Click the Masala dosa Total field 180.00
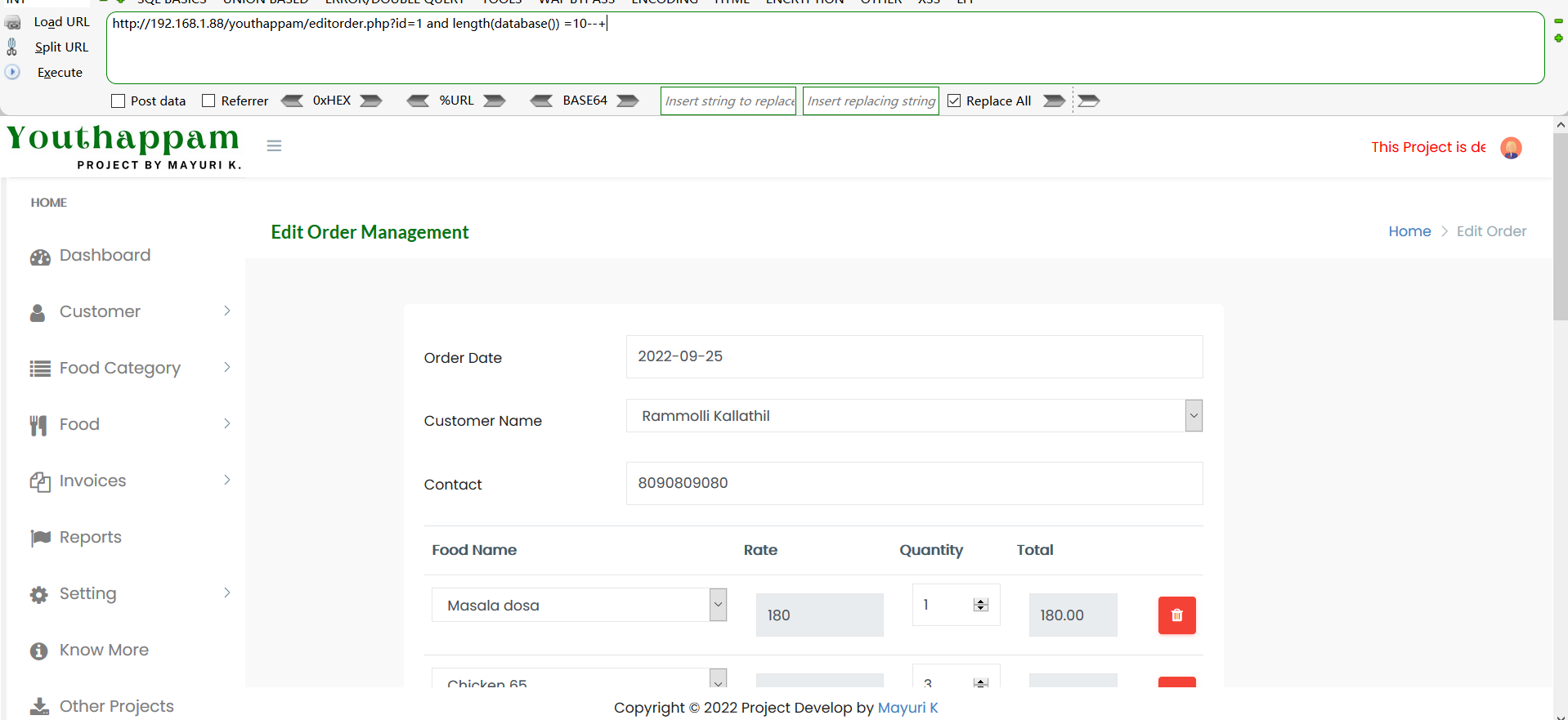This screenshot has width=1568, height=720. click(1073, 615)
